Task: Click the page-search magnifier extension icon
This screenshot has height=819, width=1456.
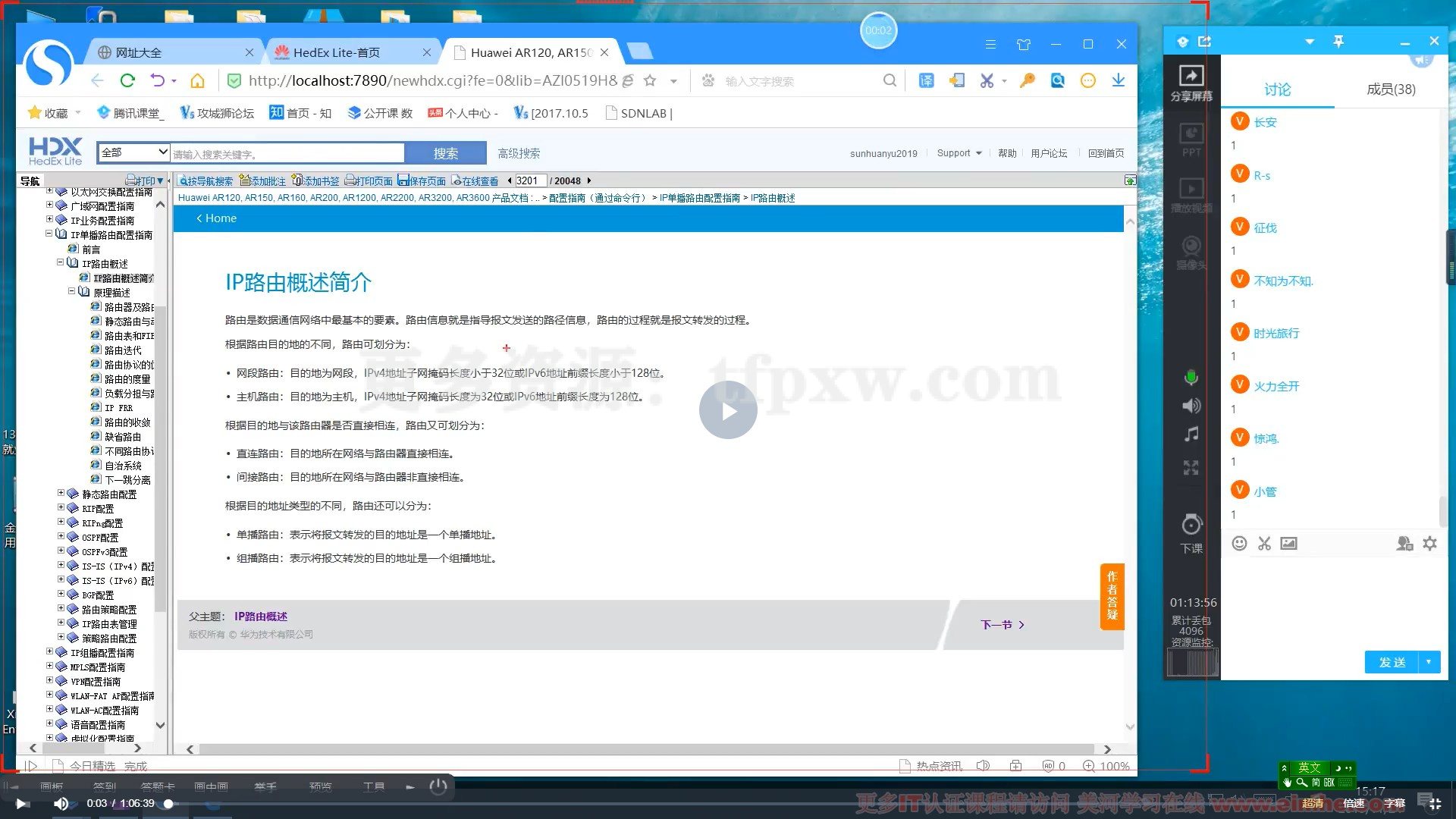Action: (1057, 80)
